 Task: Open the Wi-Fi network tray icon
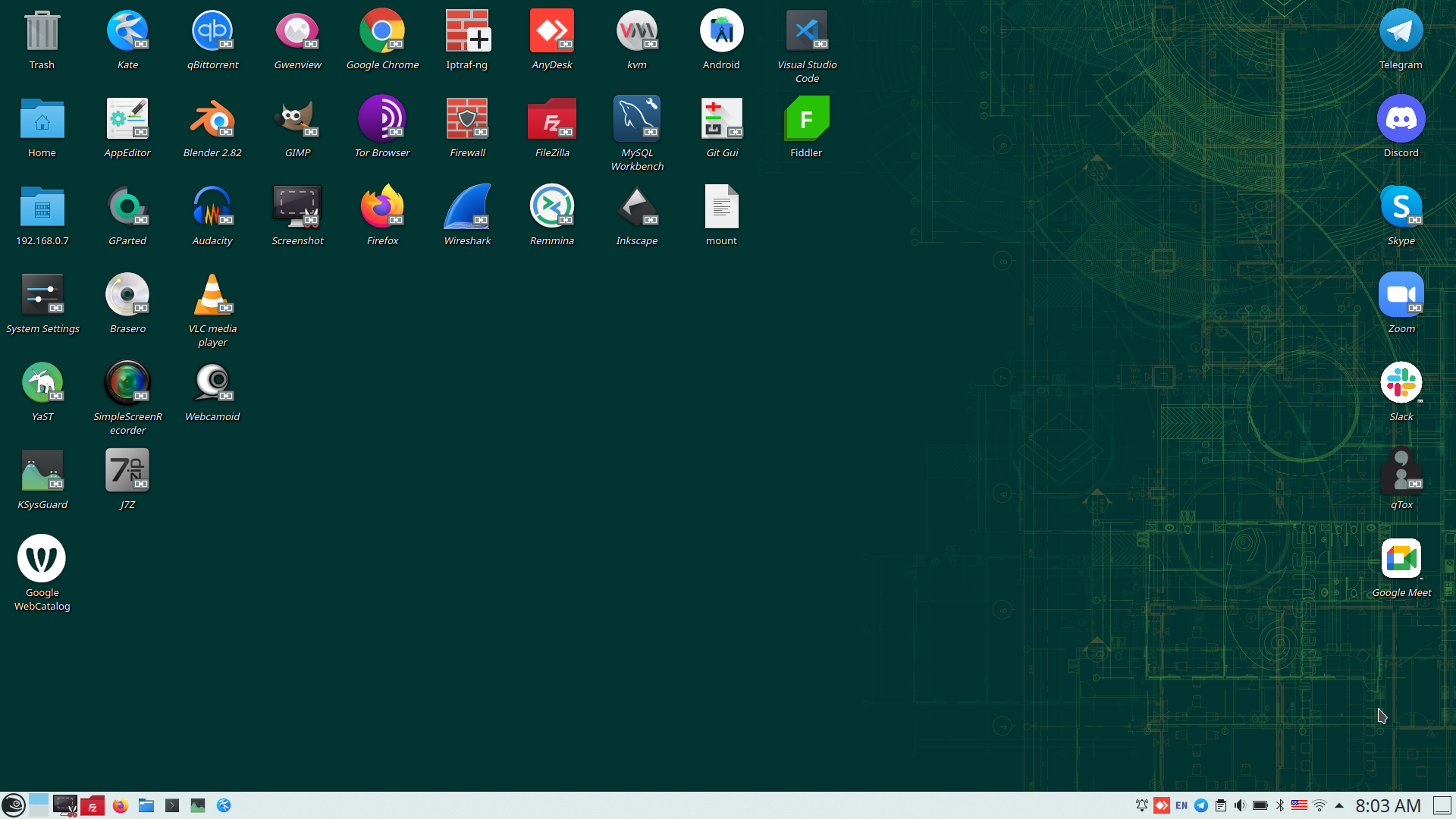(1319, 805)
